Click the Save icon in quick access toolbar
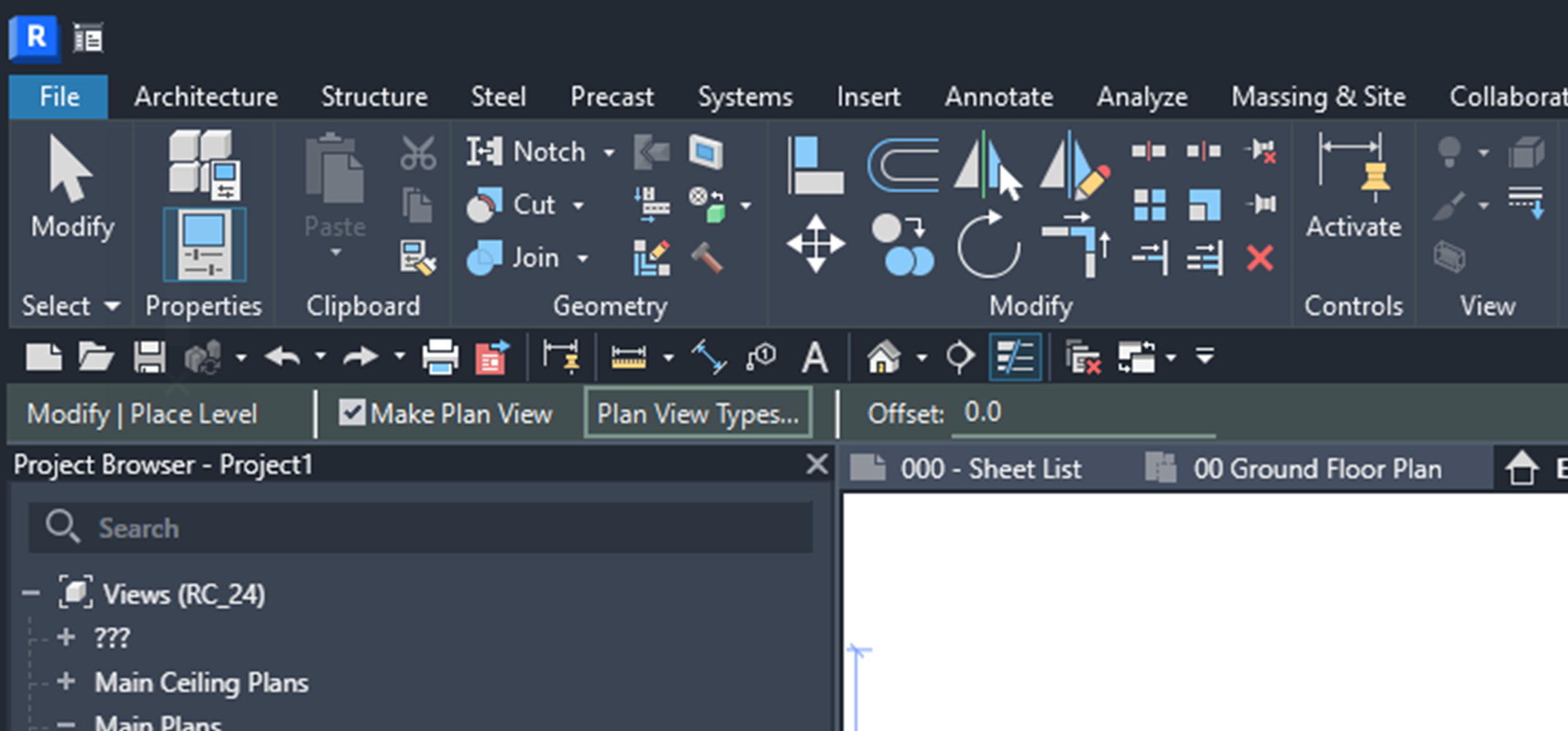This screenshot has height=731, width=1568. 149,357
